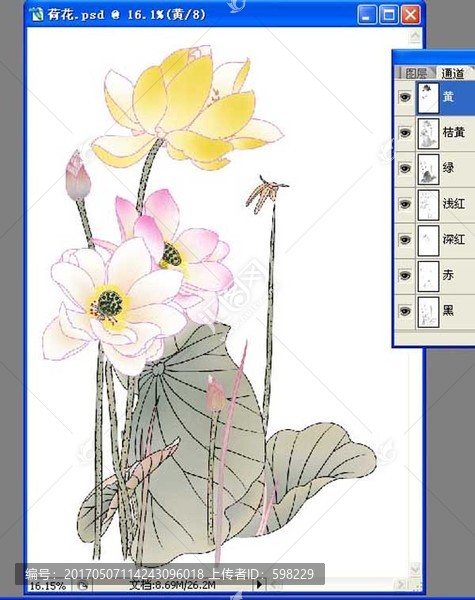475x600 pixels.
Task: Select the 桔黄 channel thumbnail
Action: pos(428,133)
